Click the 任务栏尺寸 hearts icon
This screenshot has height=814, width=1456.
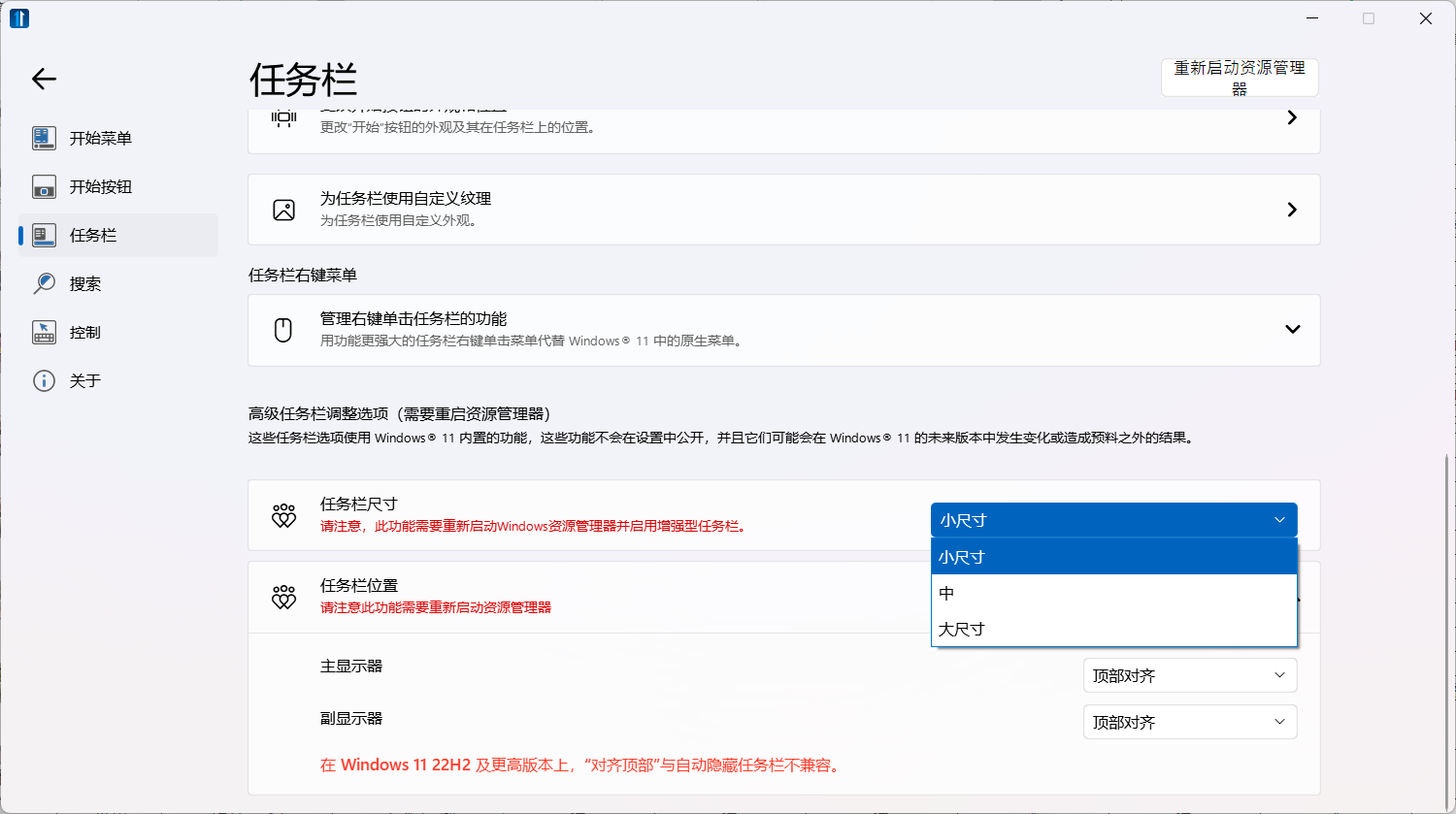coord(283,515)
